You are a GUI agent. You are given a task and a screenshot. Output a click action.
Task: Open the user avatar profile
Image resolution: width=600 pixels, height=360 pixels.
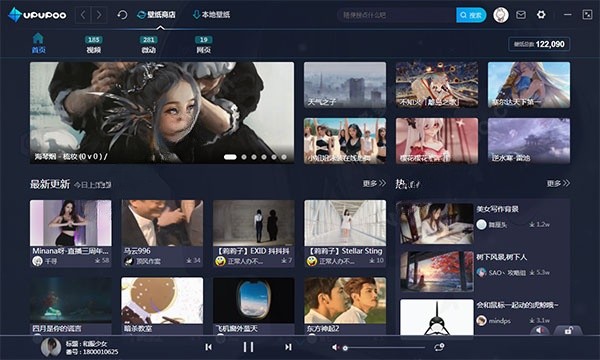click(501, 15)
